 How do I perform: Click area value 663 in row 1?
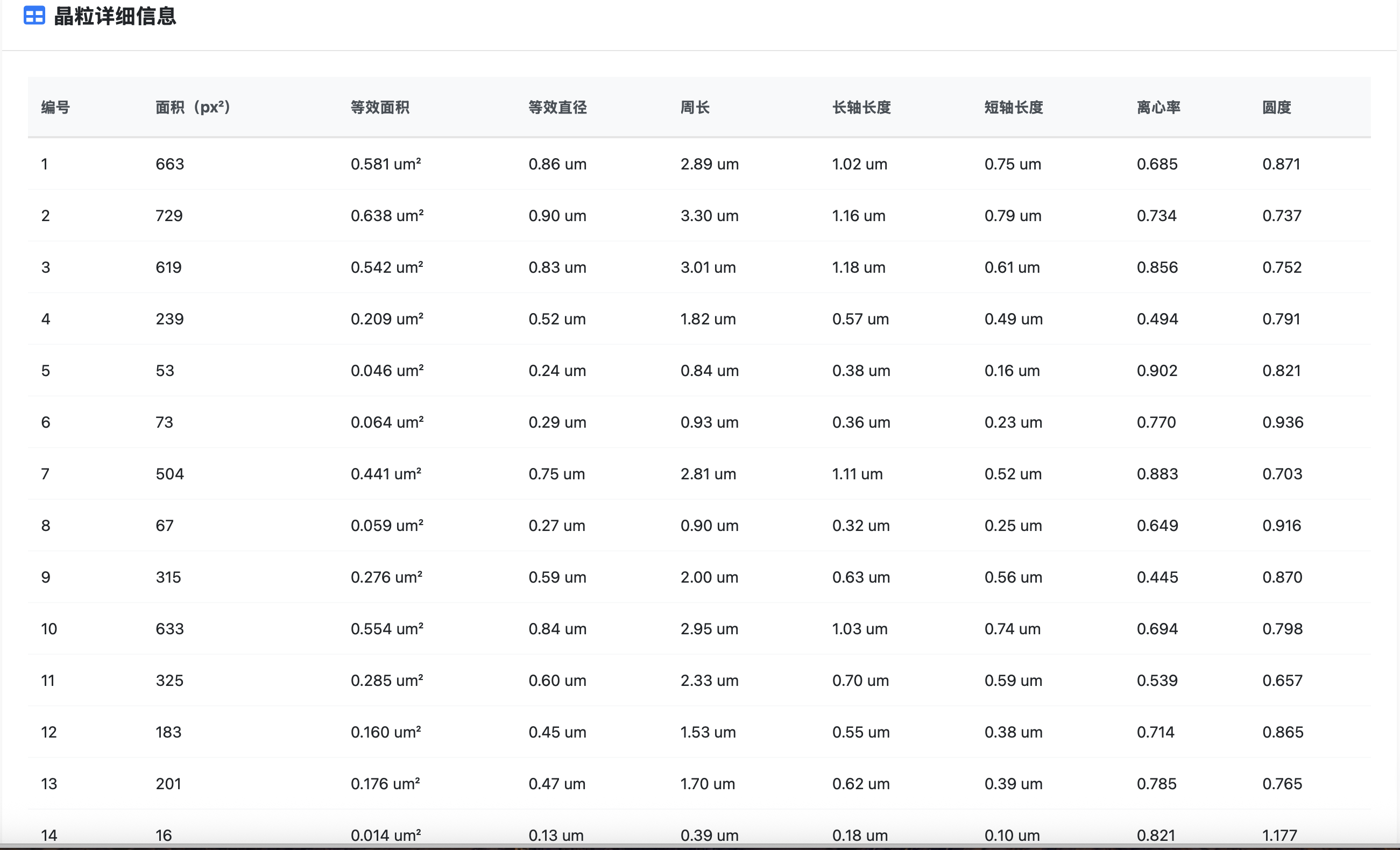click(170, 164)
